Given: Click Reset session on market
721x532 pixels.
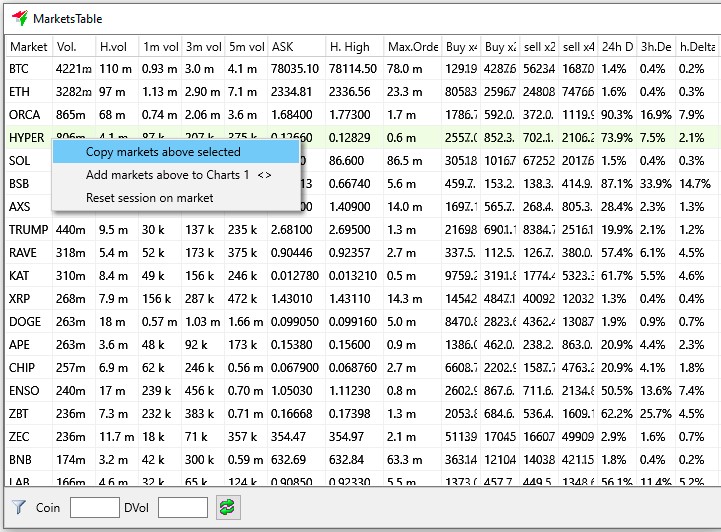Looking at the screenshot, I should coord(149,198).
